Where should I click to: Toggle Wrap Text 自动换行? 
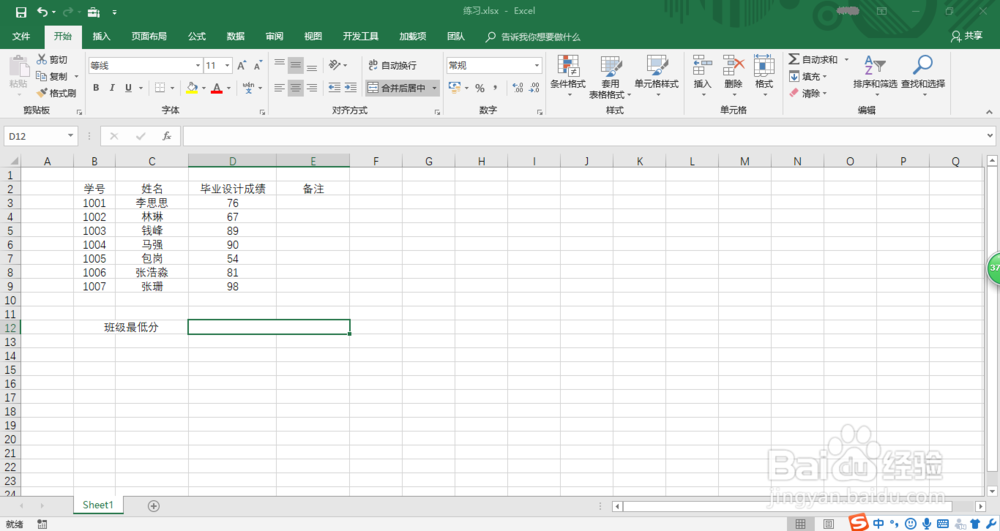point(392,65)
